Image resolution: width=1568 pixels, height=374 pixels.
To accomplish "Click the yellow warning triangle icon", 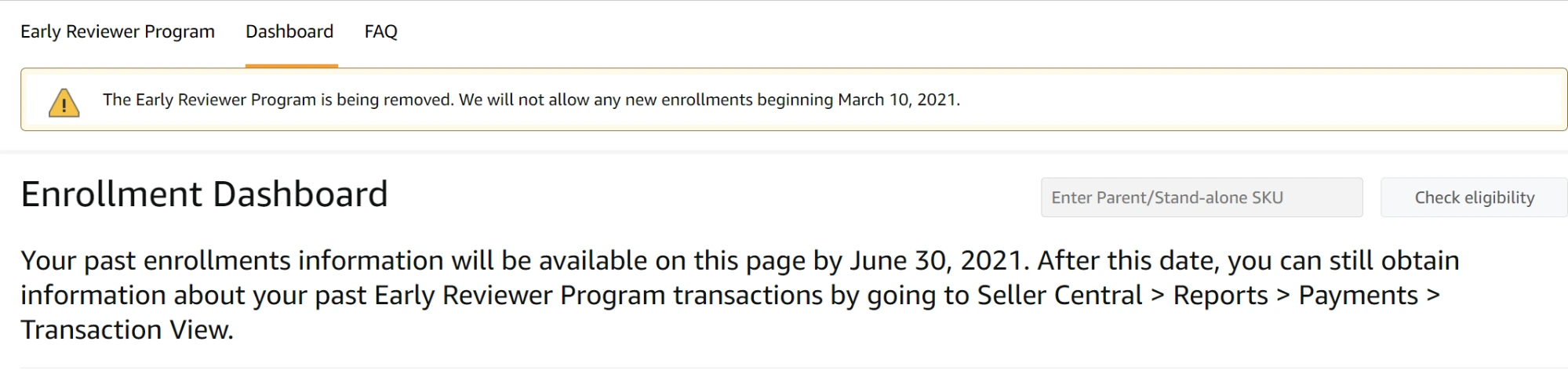I will tap(64, 103).
